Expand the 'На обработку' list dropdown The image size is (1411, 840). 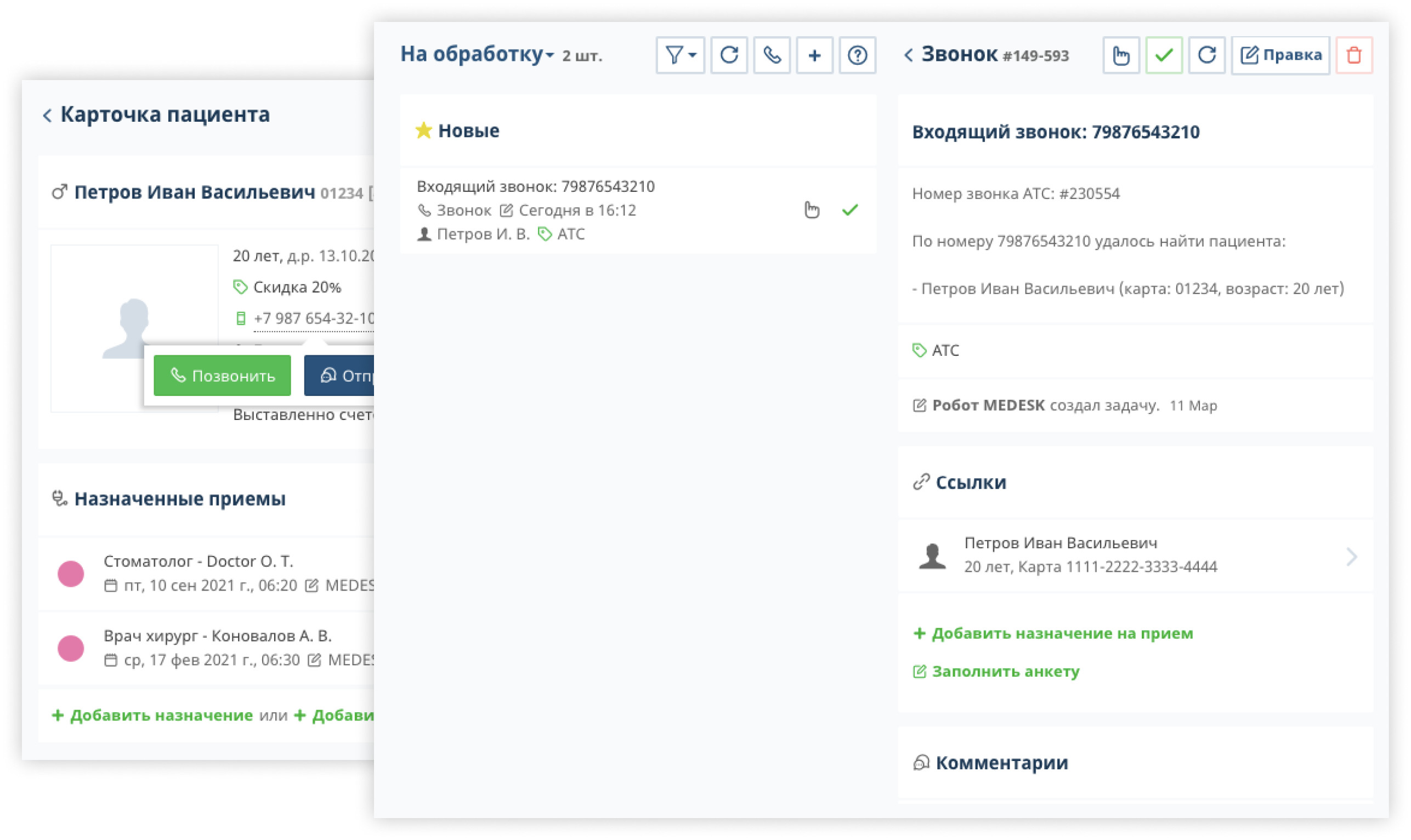point(477,54)
